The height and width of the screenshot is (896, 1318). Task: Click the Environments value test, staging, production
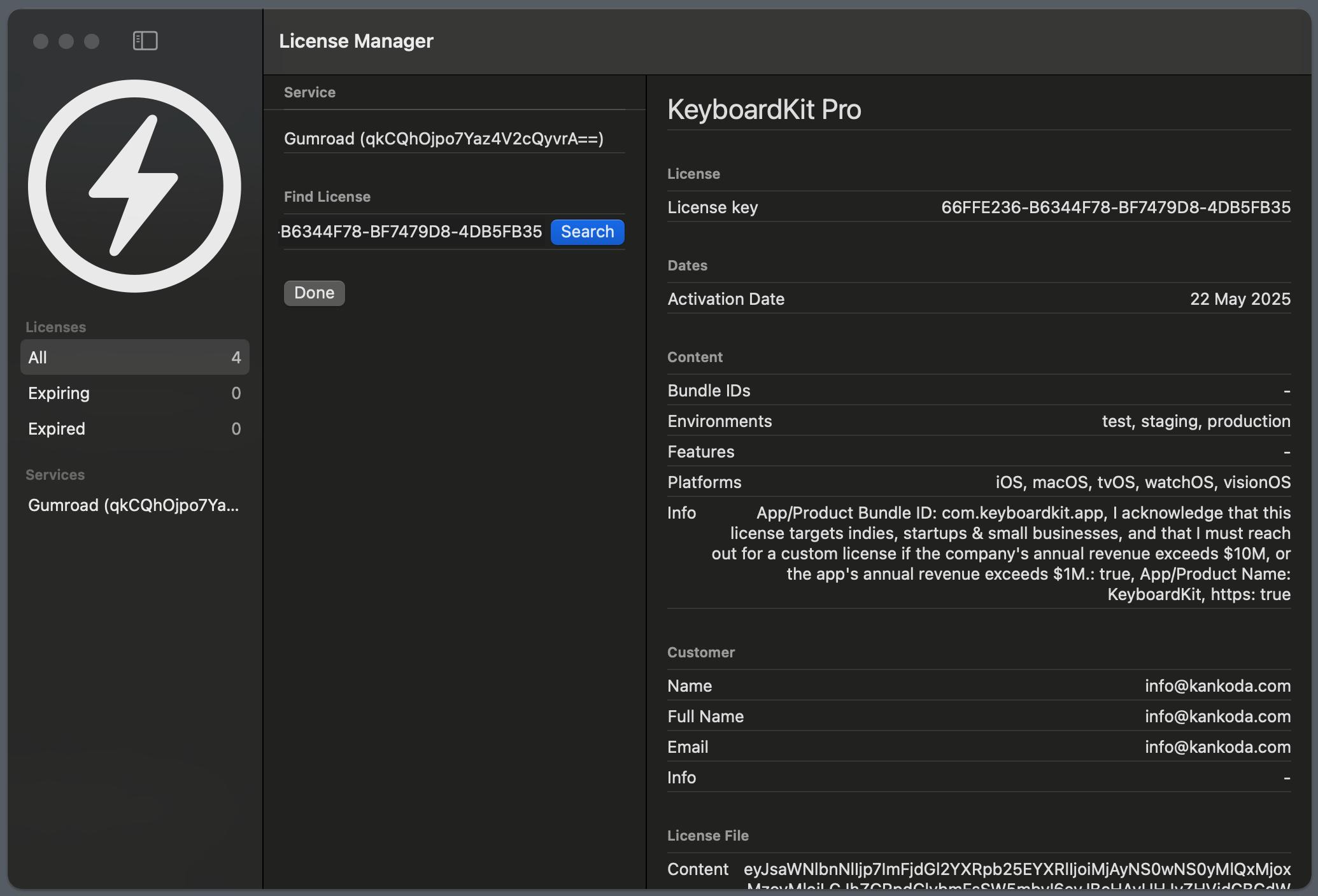click(x=1196, y=421)
